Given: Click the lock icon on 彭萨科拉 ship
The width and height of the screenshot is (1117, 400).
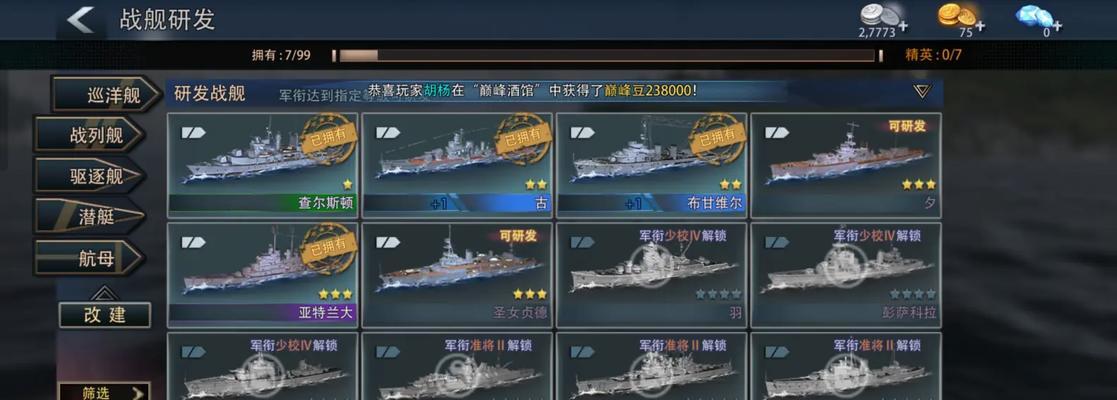Looking at the screenshot, I should [x=846, y=265].
